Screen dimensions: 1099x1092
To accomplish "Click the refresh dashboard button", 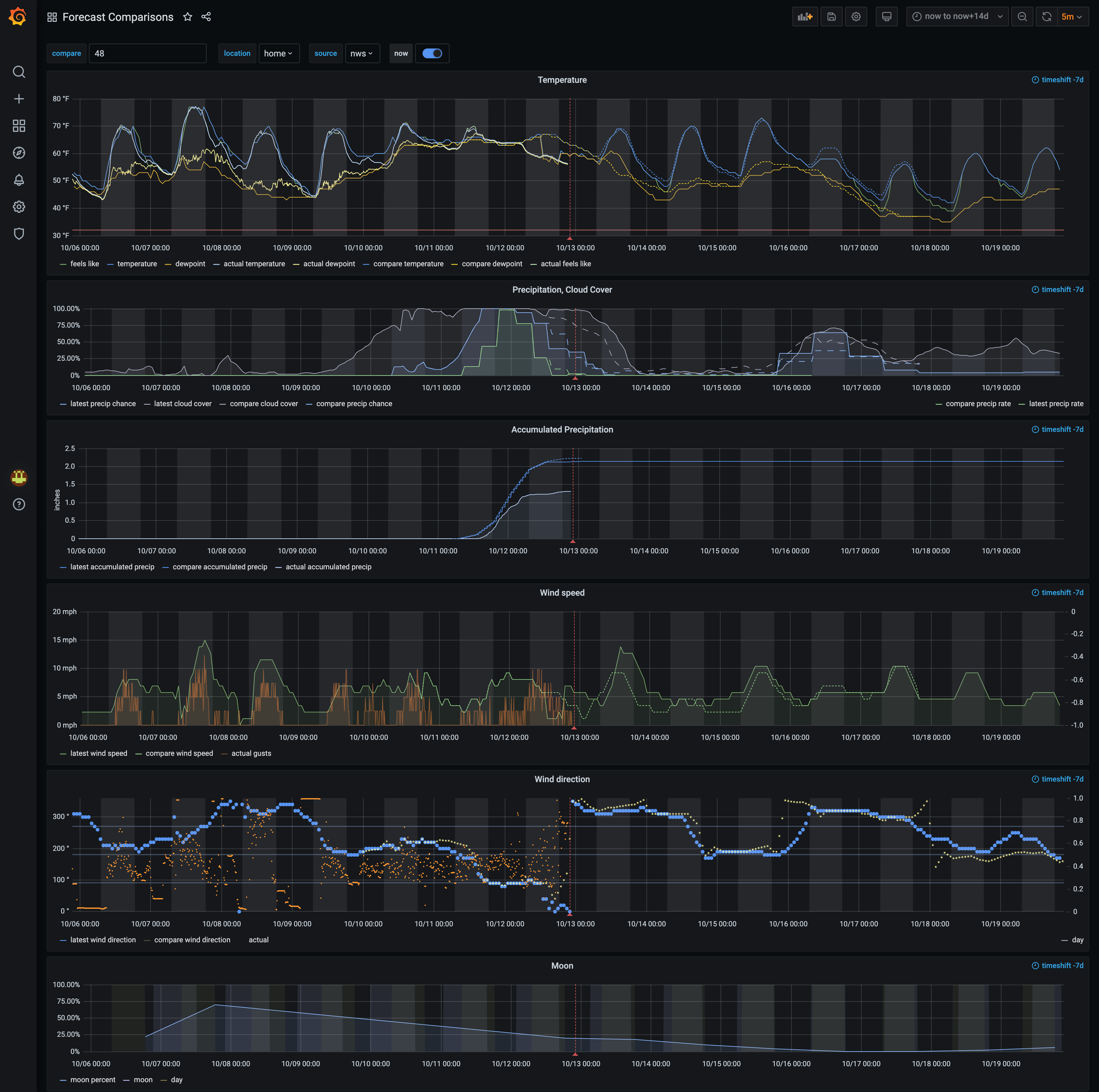I will click(1046, 17).
